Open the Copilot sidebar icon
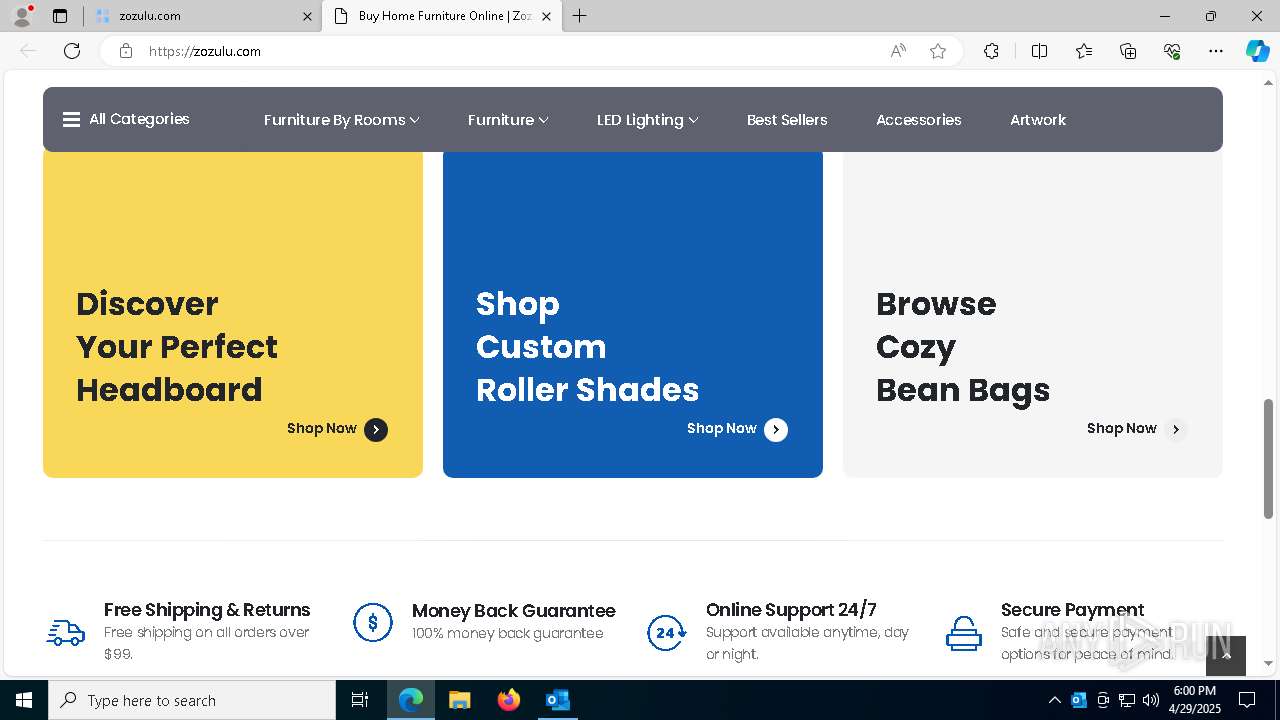The width and height of the screenshot is (1280, 720). click(1257, 51)
